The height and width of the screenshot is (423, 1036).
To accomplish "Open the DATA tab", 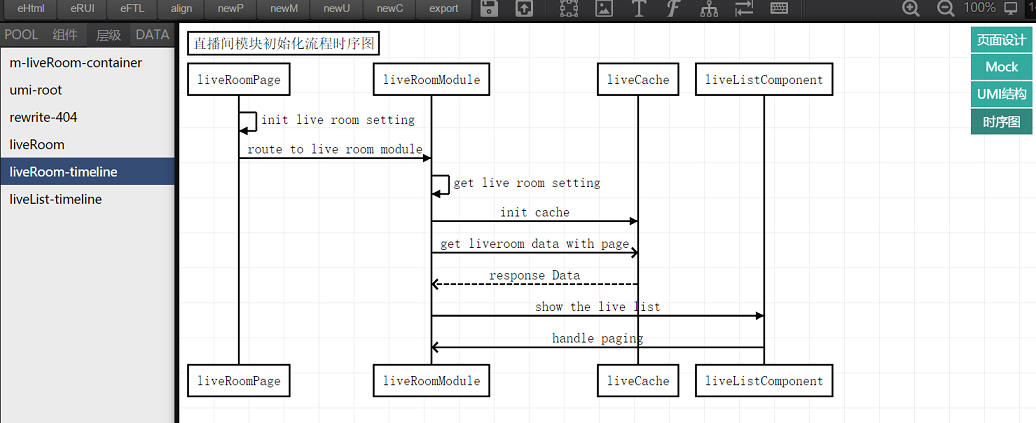I will click(x=152, y=35).
